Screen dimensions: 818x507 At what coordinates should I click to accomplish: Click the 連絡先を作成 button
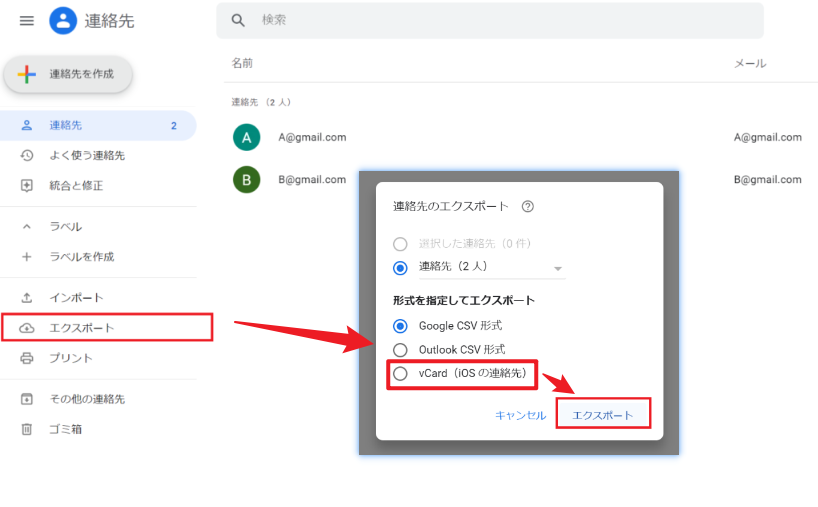pyautogui.click(x=68, y=74)
